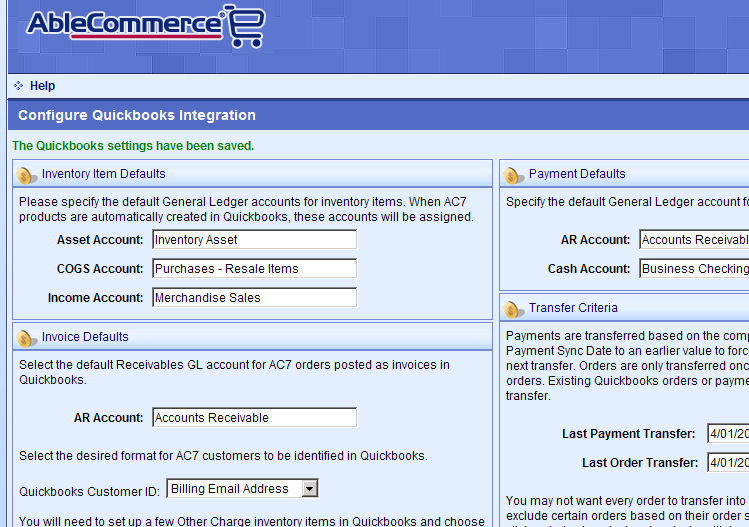The image size is (749, 527).
Task: Click the COGS Account label
Action: click(100, 269)
